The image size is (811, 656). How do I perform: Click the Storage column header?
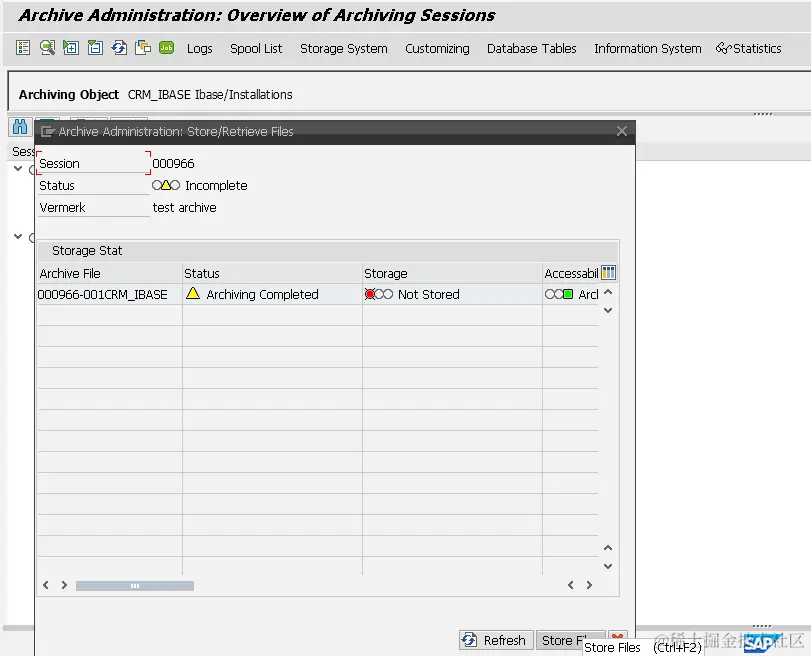453,273
